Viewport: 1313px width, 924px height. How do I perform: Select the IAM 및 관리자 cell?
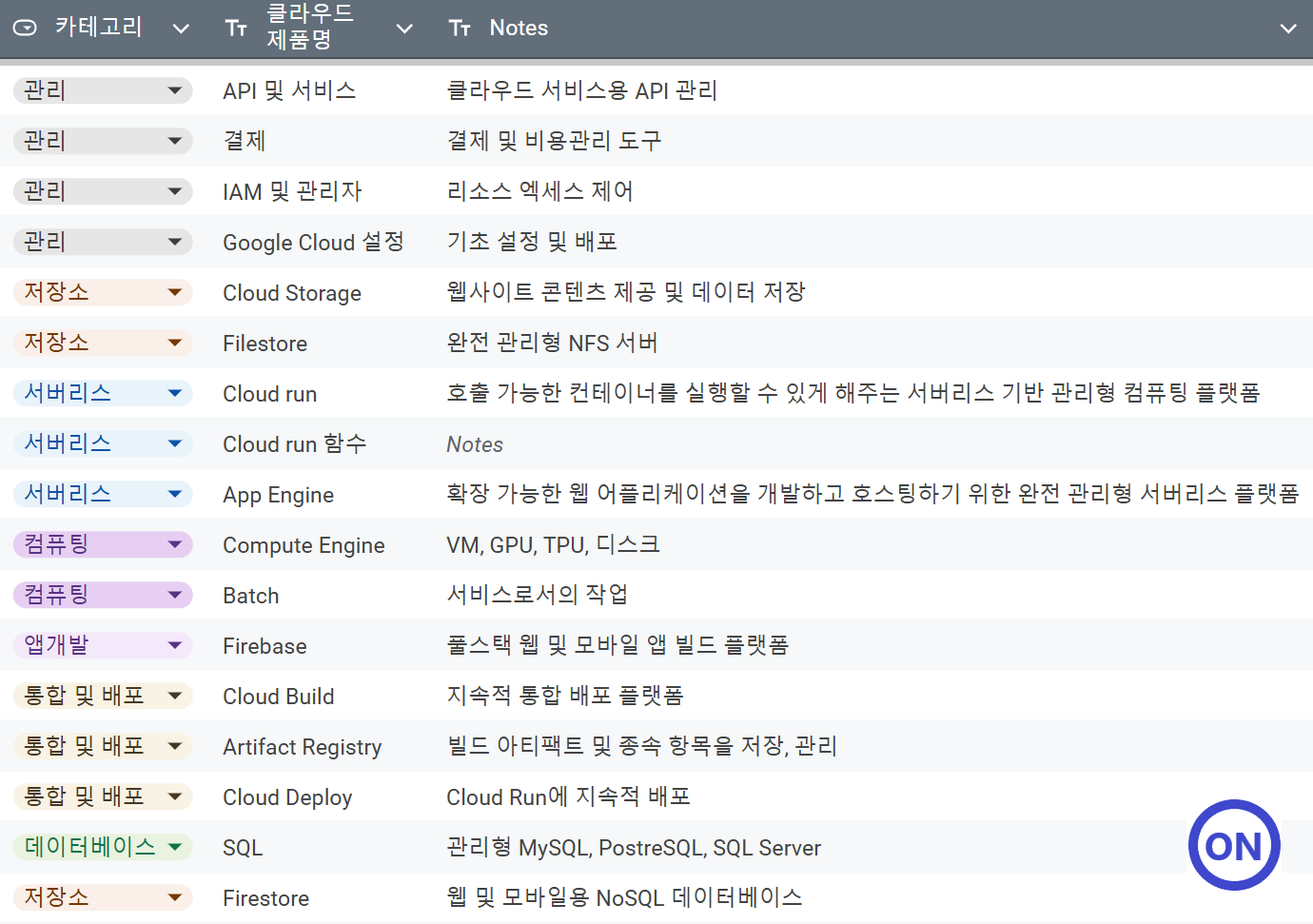(x=292, y=191)
